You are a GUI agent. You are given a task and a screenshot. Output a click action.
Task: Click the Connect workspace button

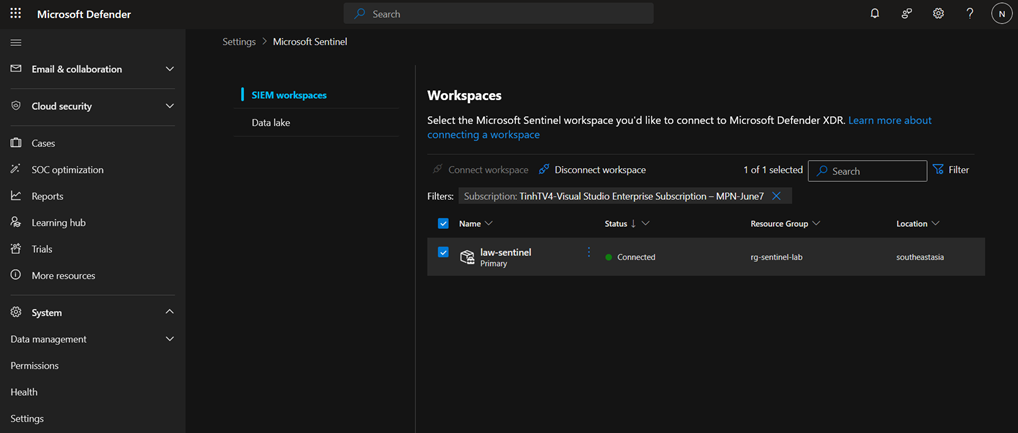(480, 169)
